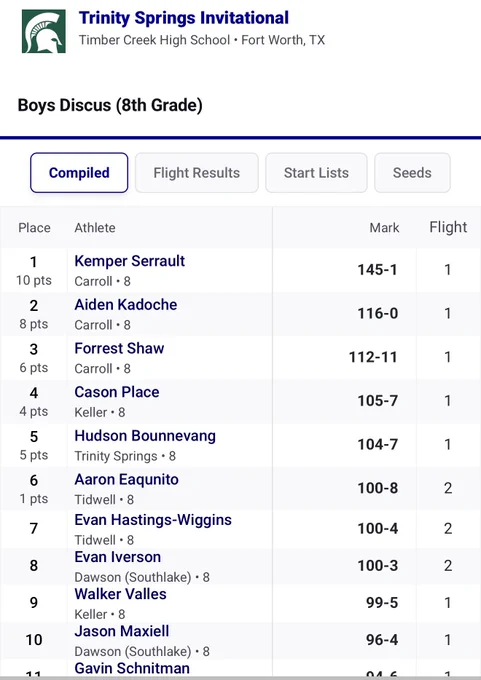
Task: View Forrest Shaw's profile
Action: [x=119, y=348]
